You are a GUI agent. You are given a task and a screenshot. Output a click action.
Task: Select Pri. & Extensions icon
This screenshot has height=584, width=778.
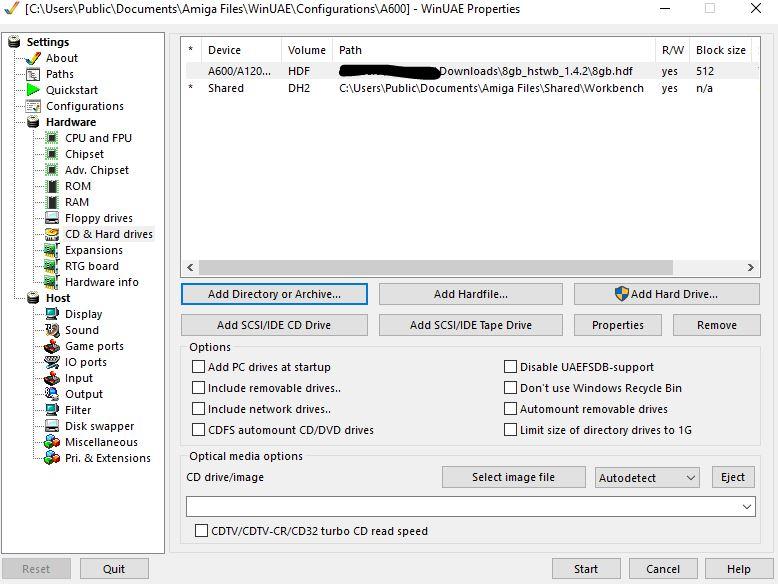pos(52,458)
